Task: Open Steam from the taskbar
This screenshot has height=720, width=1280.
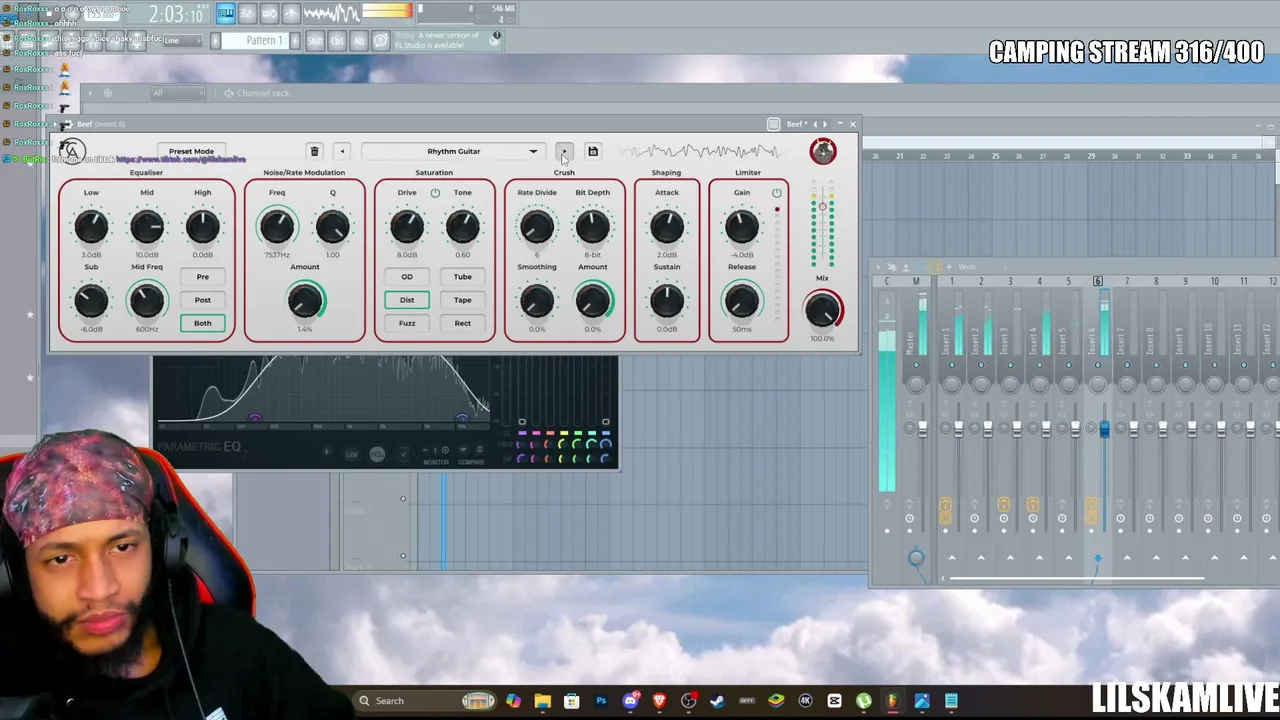Action: [x=718, y=701]
